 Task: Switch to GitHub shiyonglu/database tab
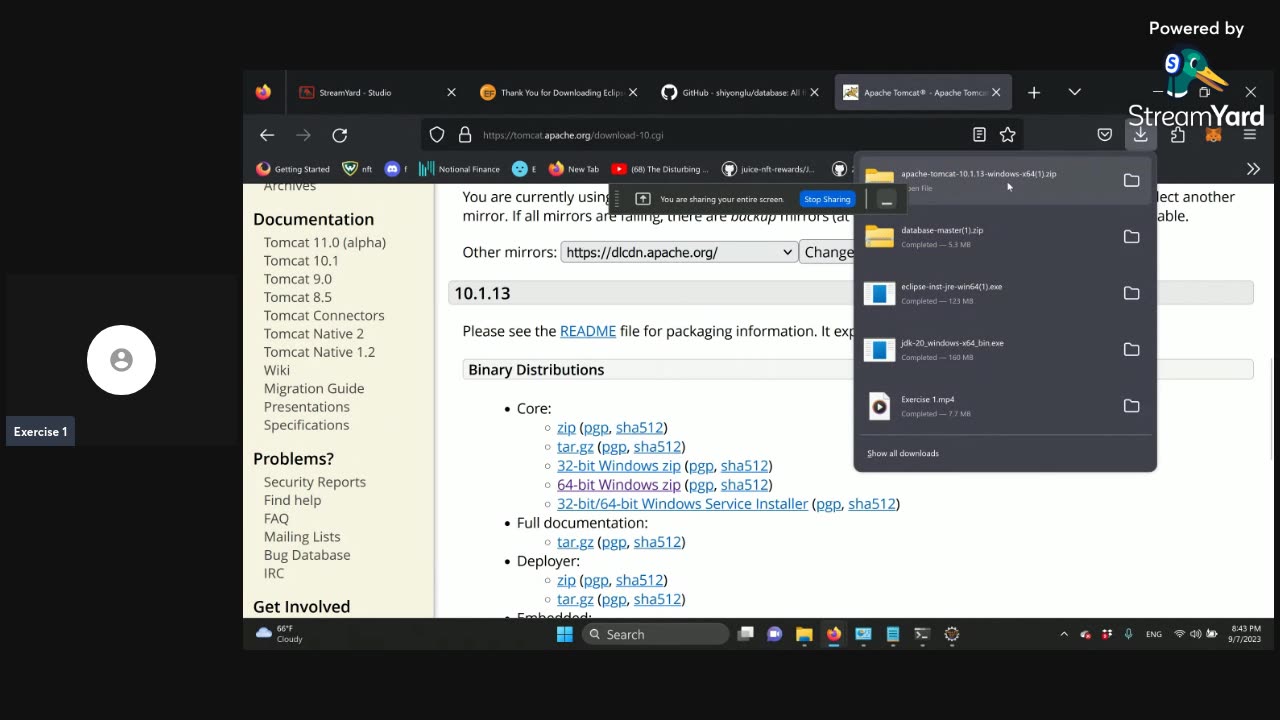(x=738, y=93)
